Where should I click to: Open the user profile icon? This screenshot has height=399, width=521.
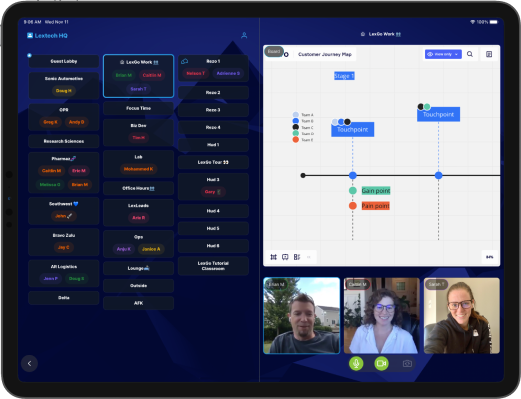[244, 35]
